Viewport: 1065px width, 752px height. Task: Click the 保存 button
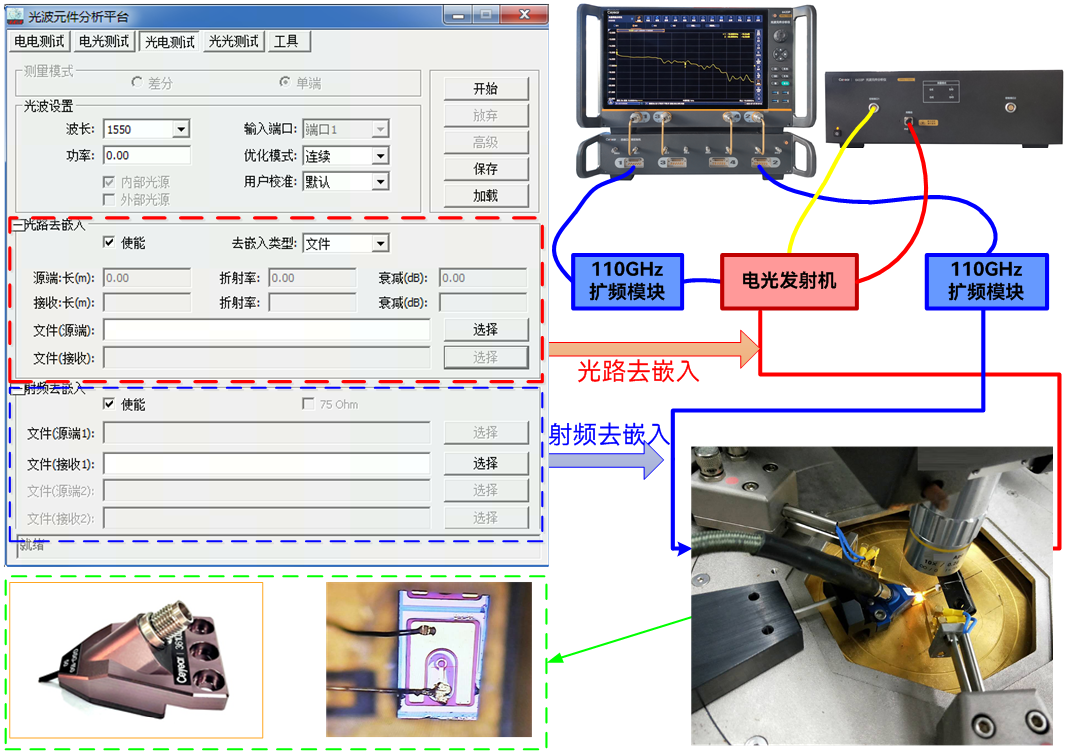[x=485, y=169]
